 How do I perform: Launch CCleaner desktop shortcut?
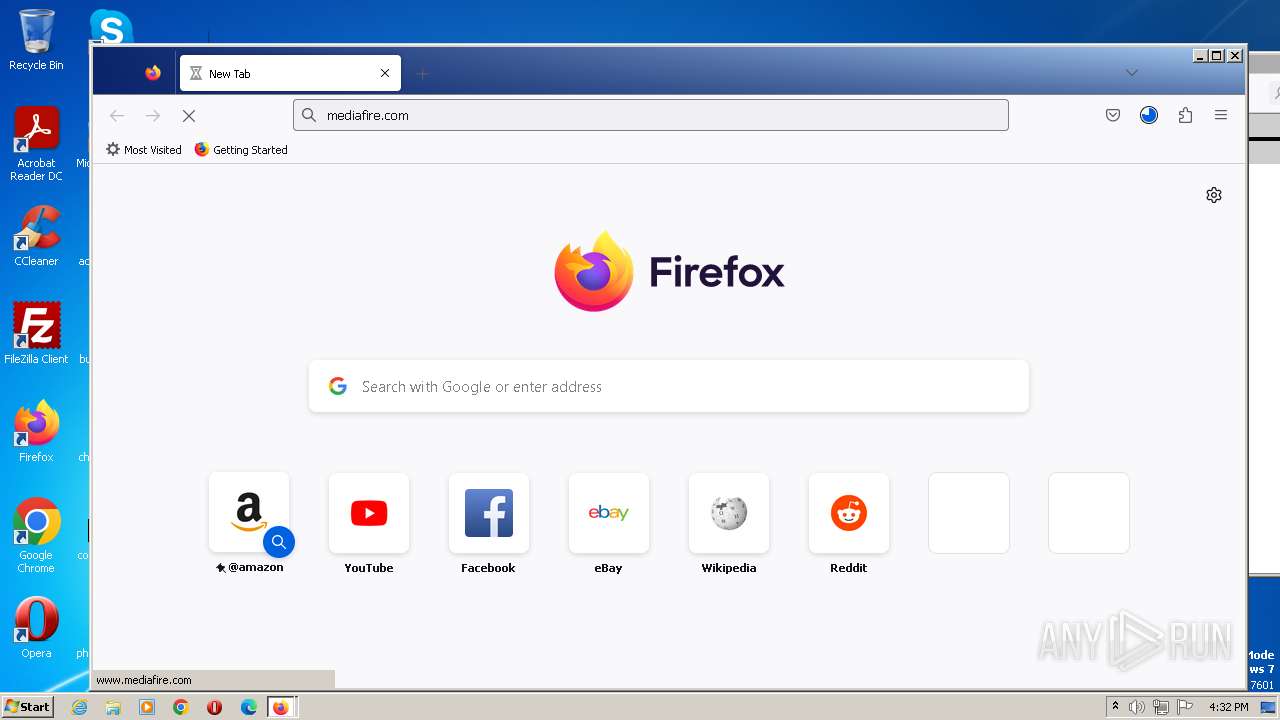click(36, 236)
